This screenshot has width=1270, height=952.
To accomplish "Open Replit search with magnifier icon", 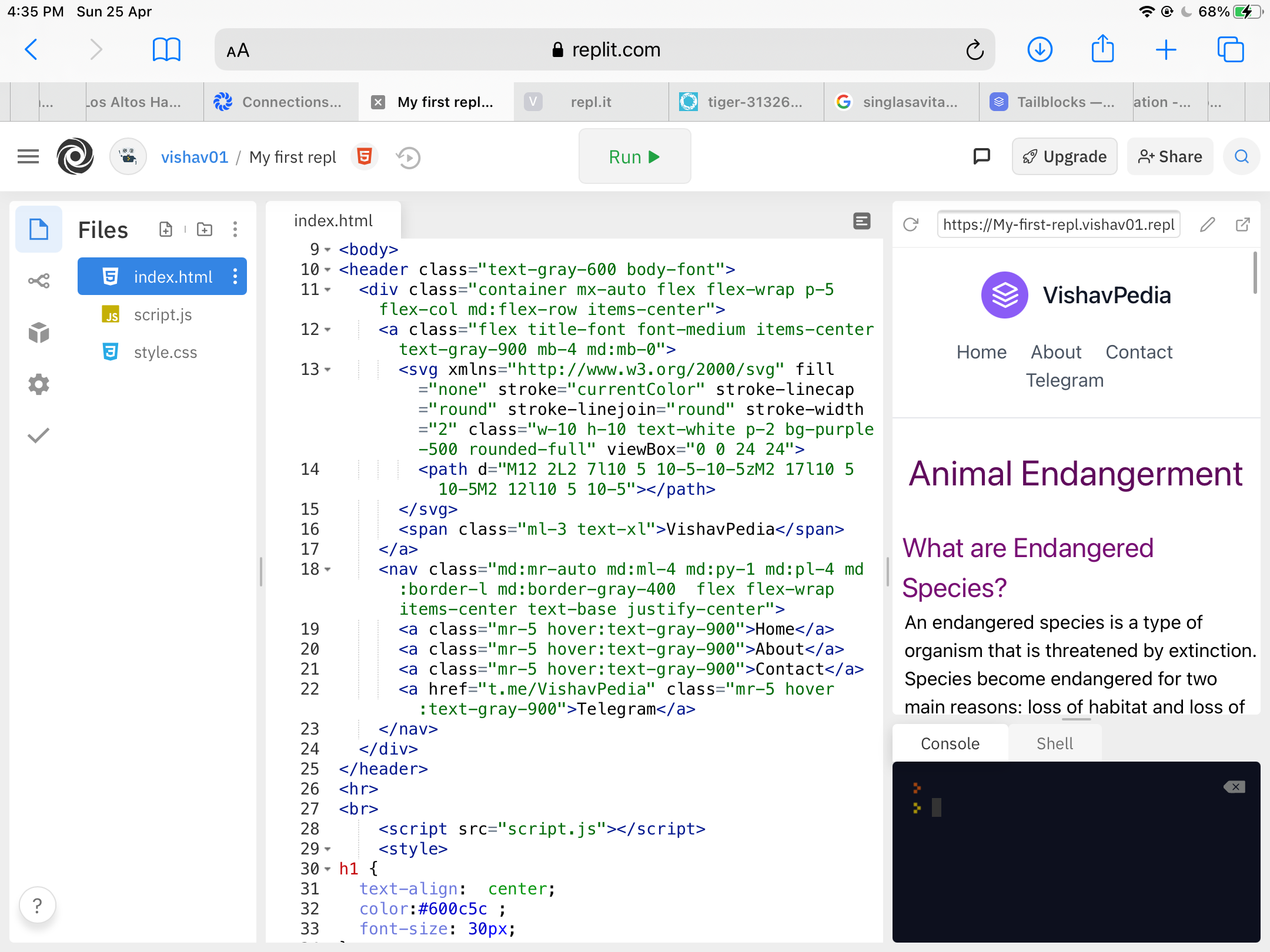I will pos(1241,156).
